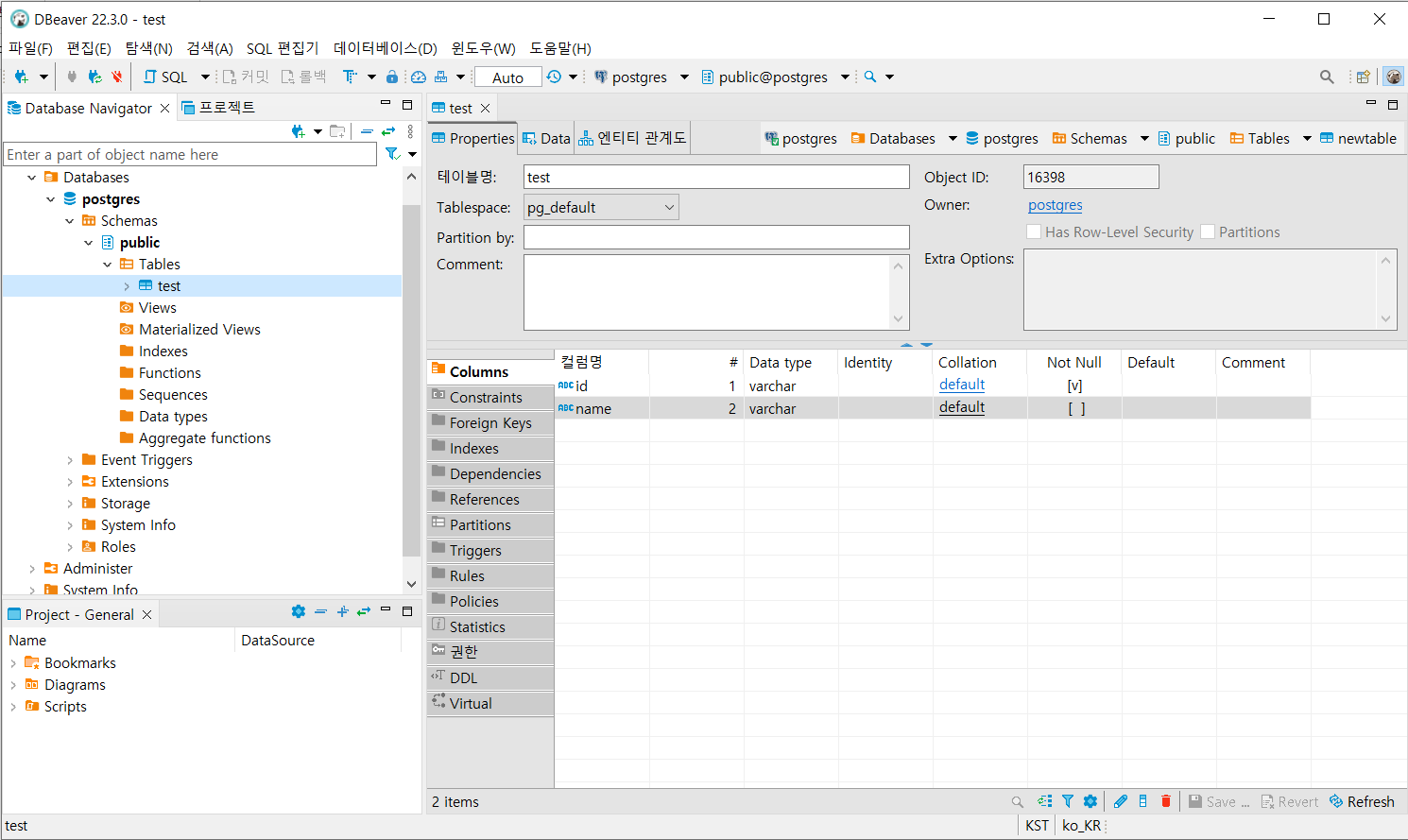Viewport: 1408px width, 840px height.
Task: Open the 데이터베이스(D) menu
Action: (x=385, y=48)
